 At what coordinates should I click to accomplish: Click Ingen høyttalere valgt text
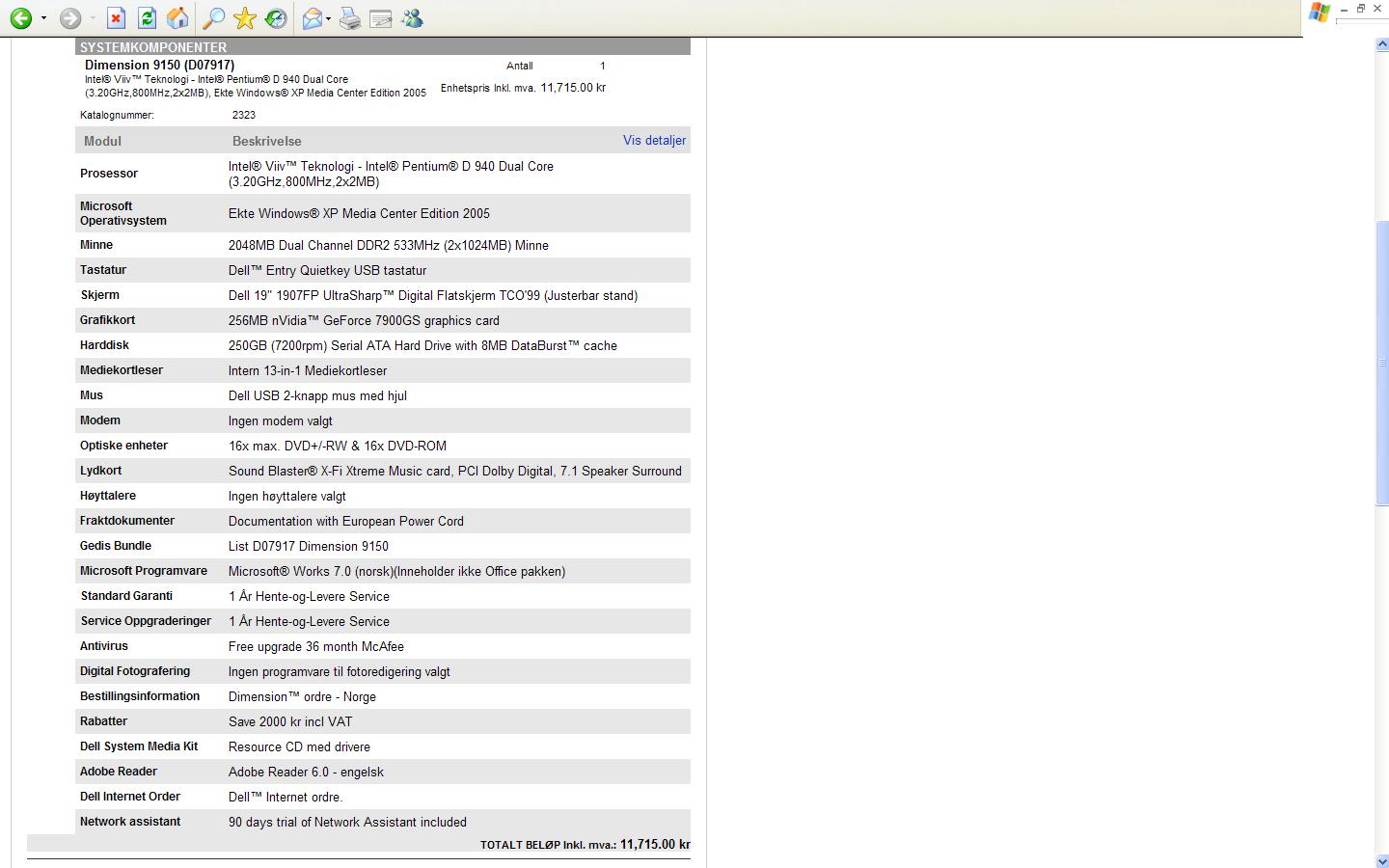287,496
